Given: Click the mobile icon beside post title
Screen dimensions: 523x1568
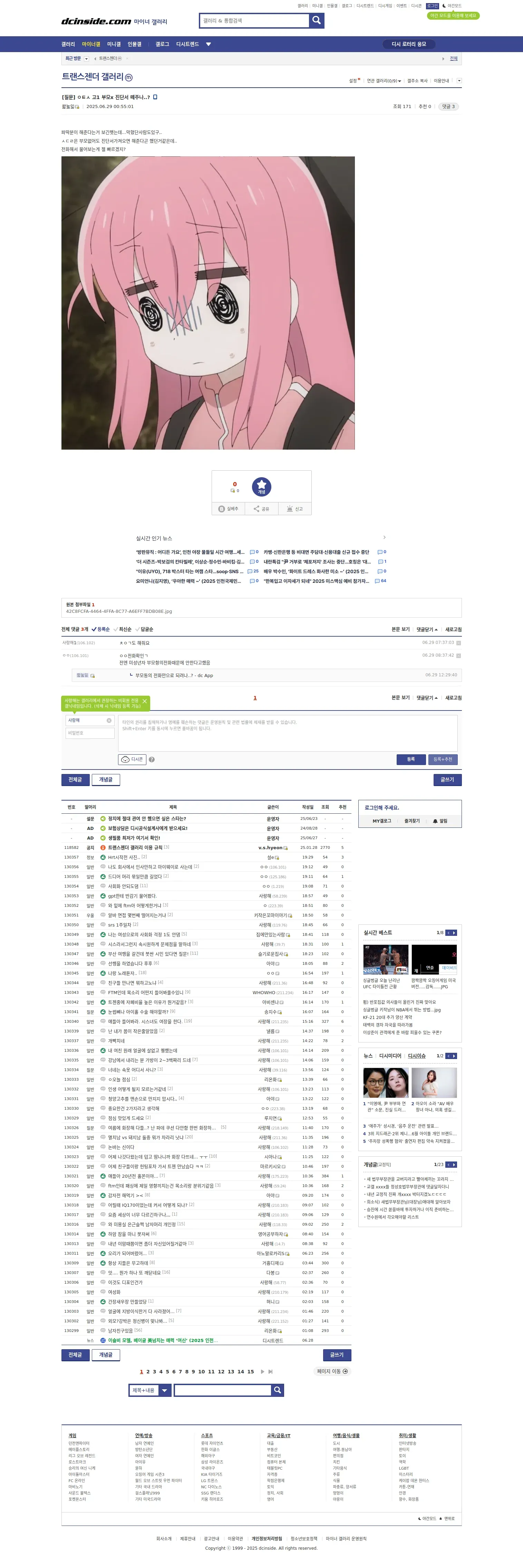Looking at the screenshot, I should coord(155,97).
